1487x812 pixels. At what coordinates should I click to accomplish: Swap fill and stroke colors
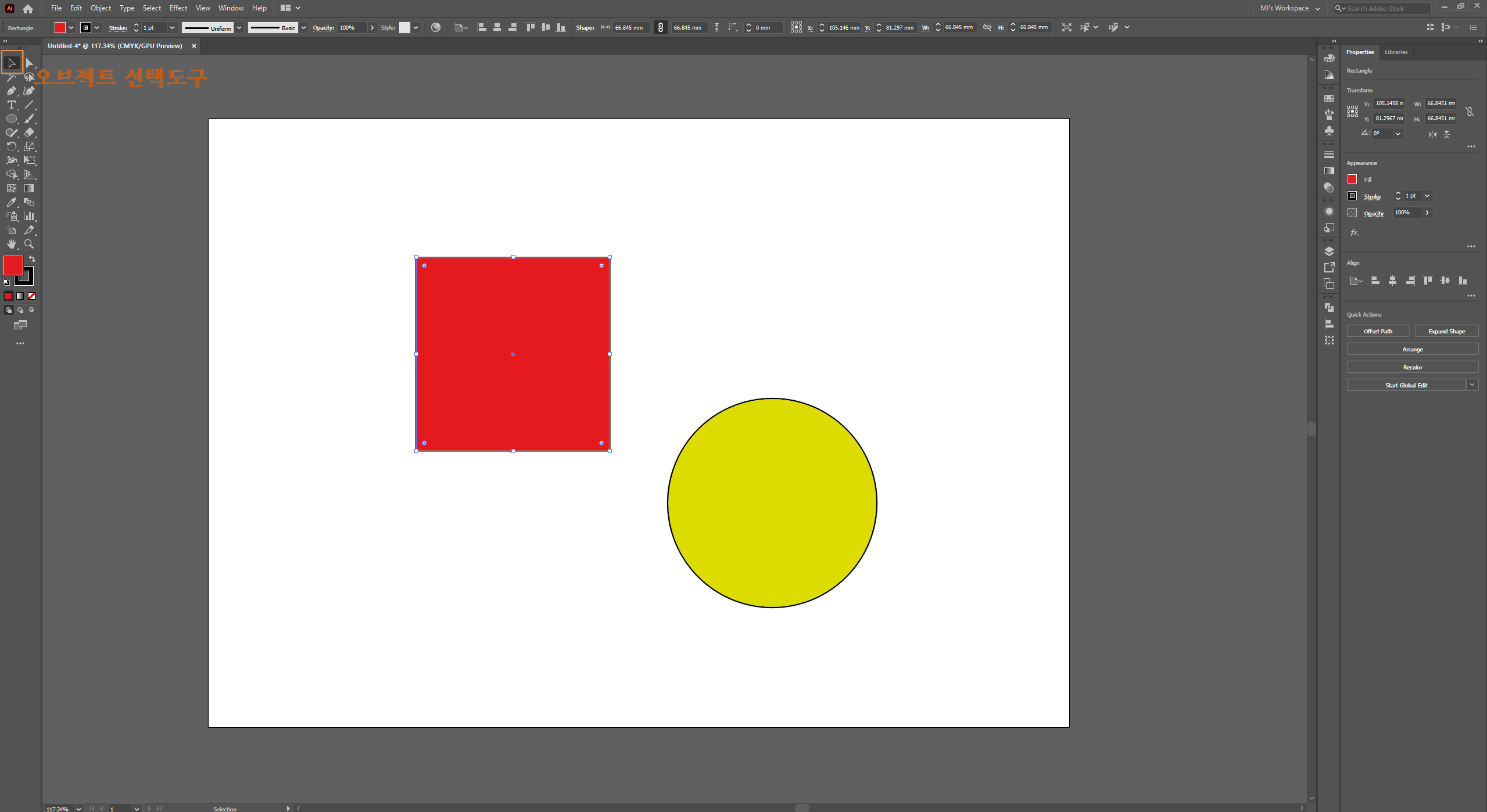point(32,259)
